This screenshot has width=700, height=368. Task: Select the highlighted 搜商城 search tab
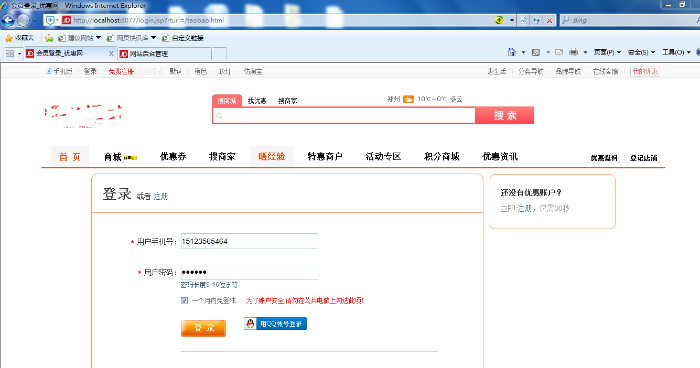click(227, 101)
